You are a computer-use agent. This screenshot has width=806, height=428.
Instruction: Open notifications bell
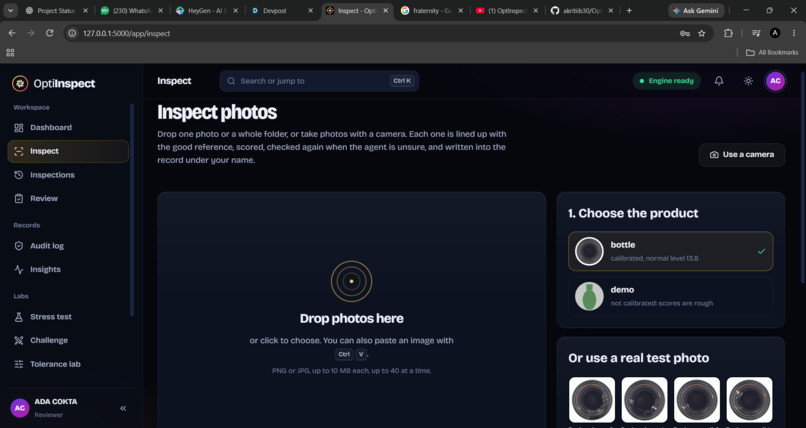click(719, 81)
